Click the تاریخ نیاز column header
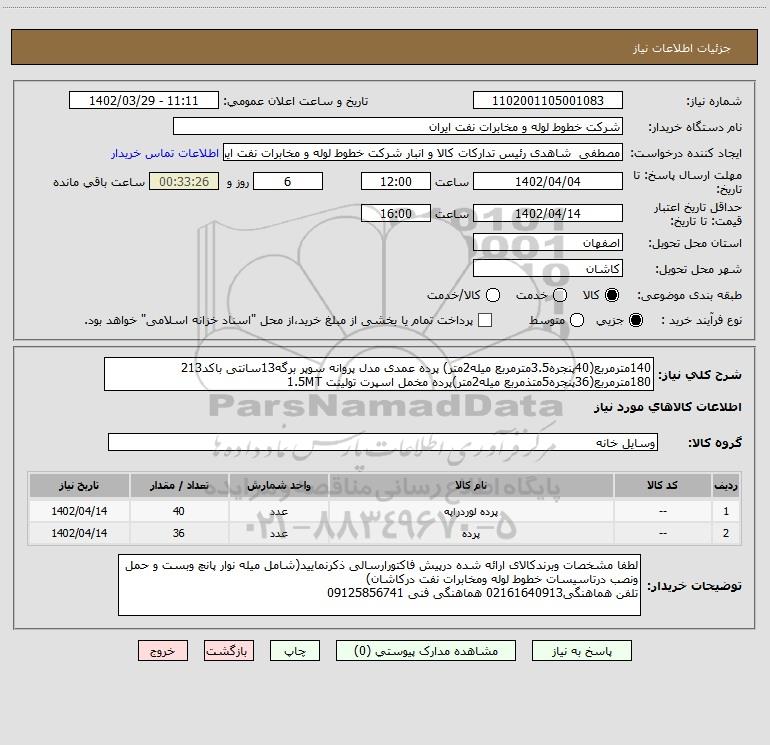Image resolution: width=770 pixels, height=745 pixels. [x=79, y=485]
